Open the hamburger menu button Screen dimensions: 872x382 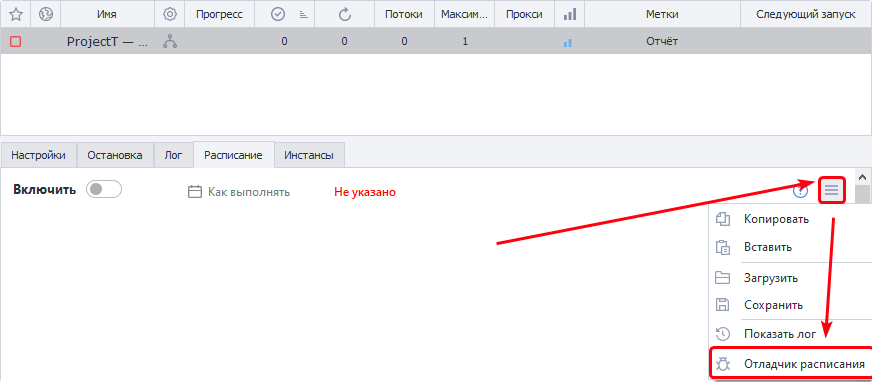[x=831, y=191]
